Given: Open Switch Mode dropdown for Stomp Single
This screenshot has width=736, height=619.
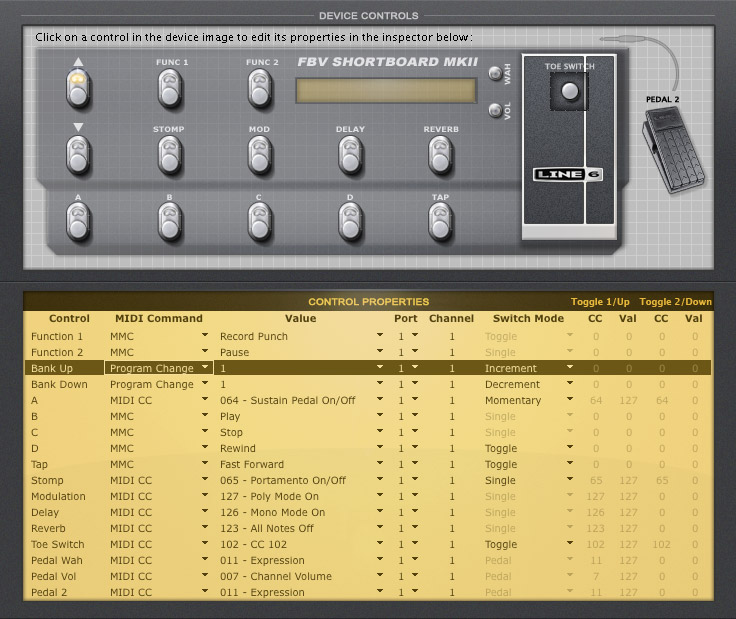Looking at the screenshot, I should coord(570,479).
